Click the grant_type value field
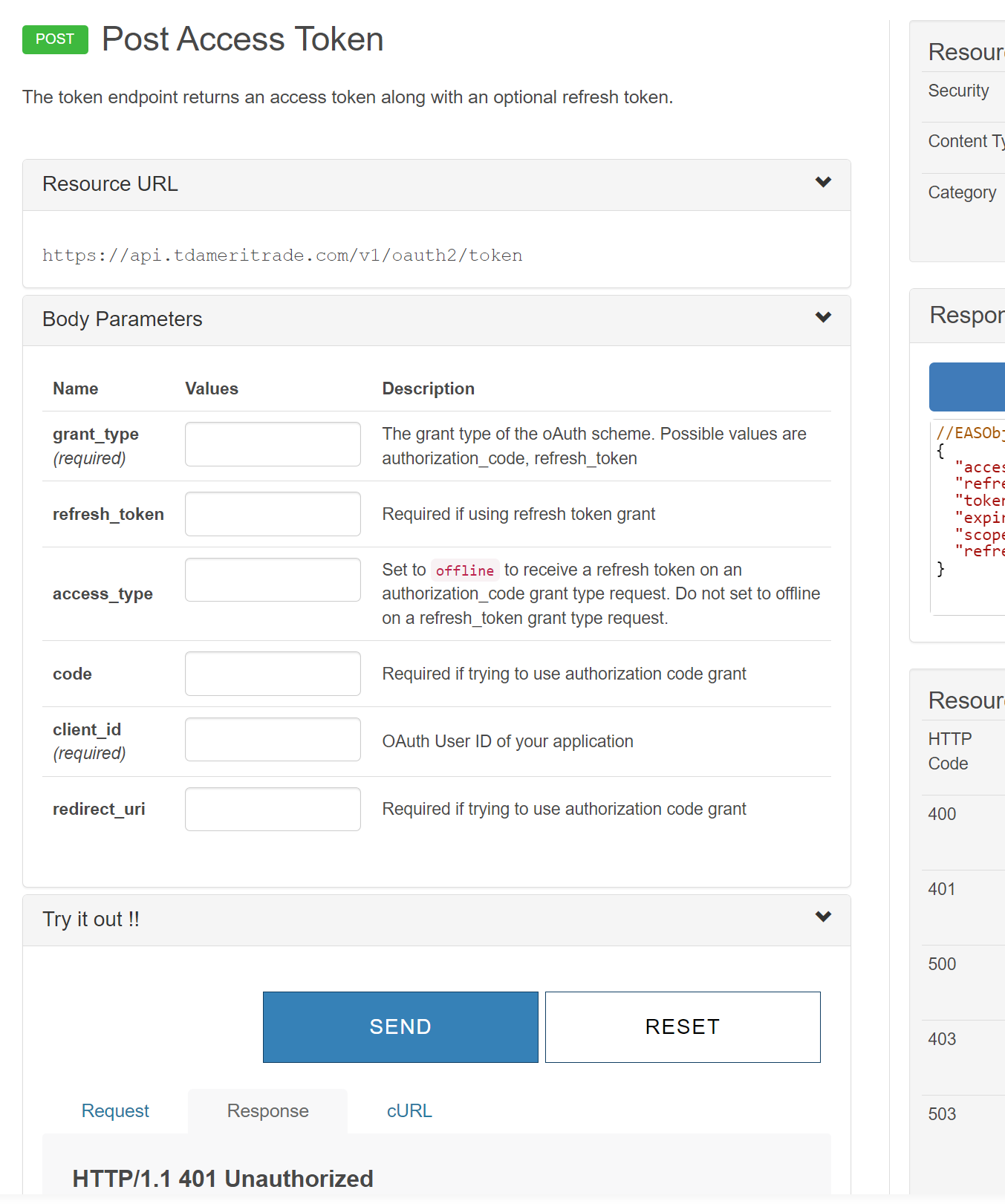The image size is (1005, 1204). tap(273, 444)
